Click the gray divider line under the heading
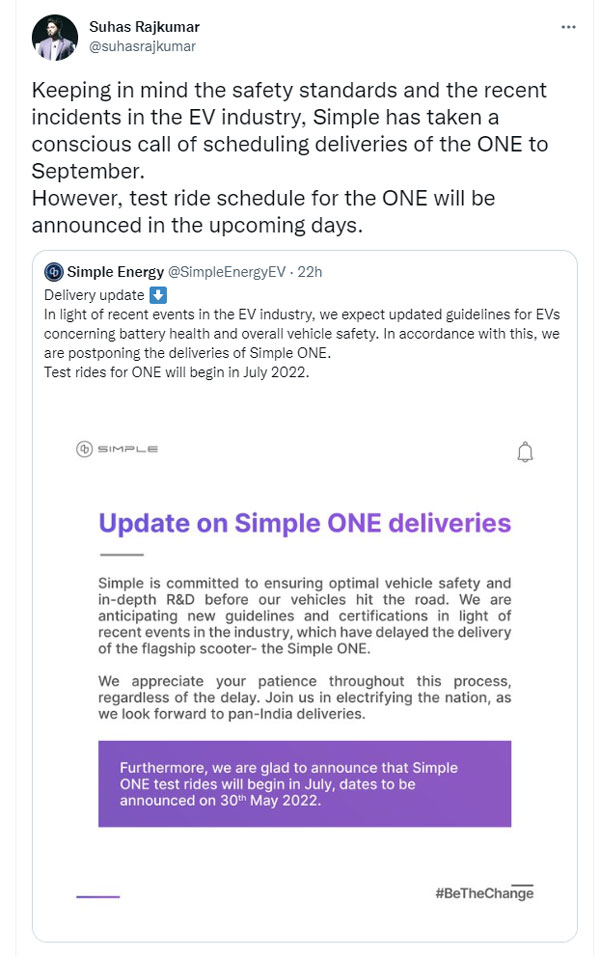600x957 pixels. (120, 554)
